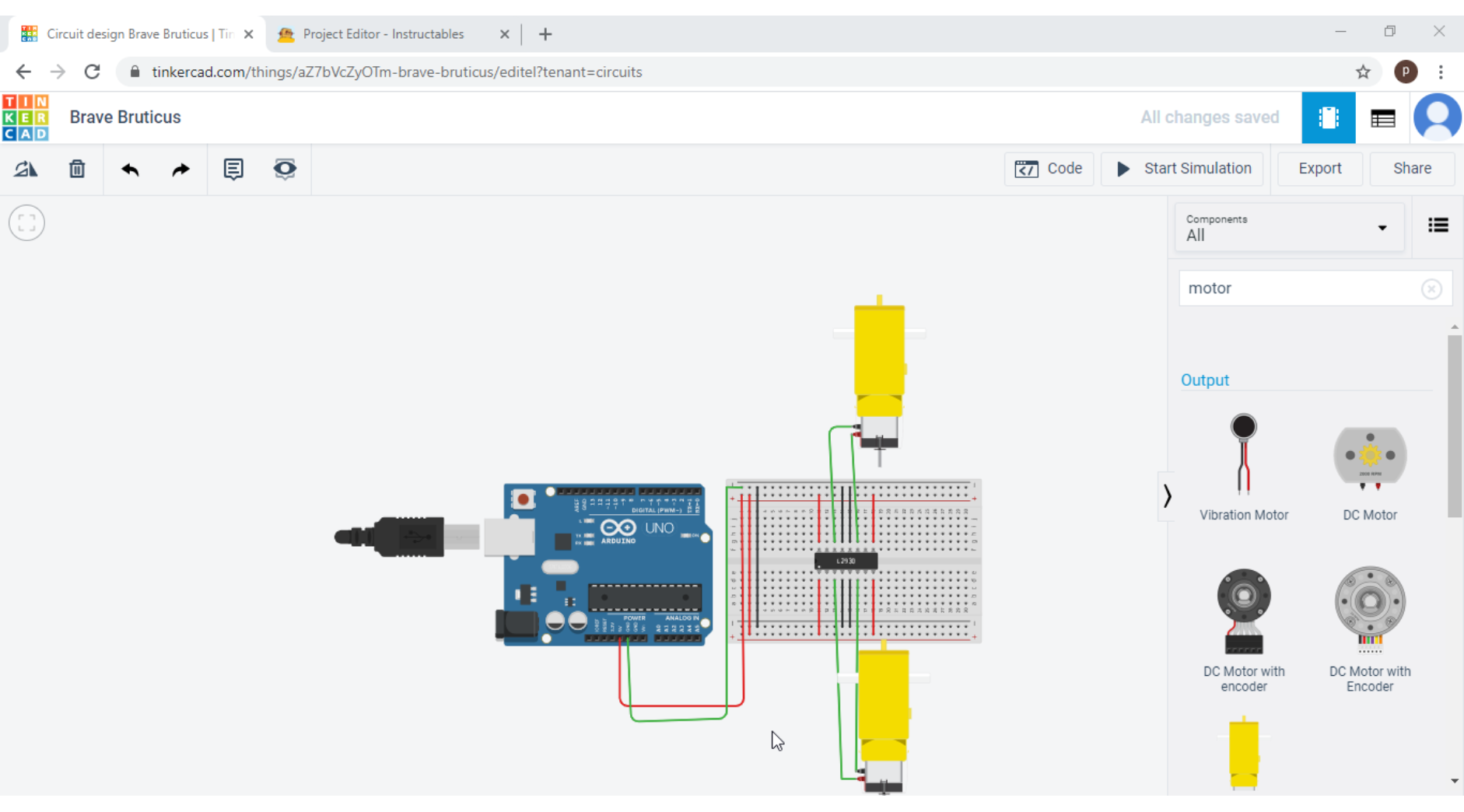Go forward in browser history
Image resolution: width=1464 pixels, height=812 pixels.
[x=58, y=72]
